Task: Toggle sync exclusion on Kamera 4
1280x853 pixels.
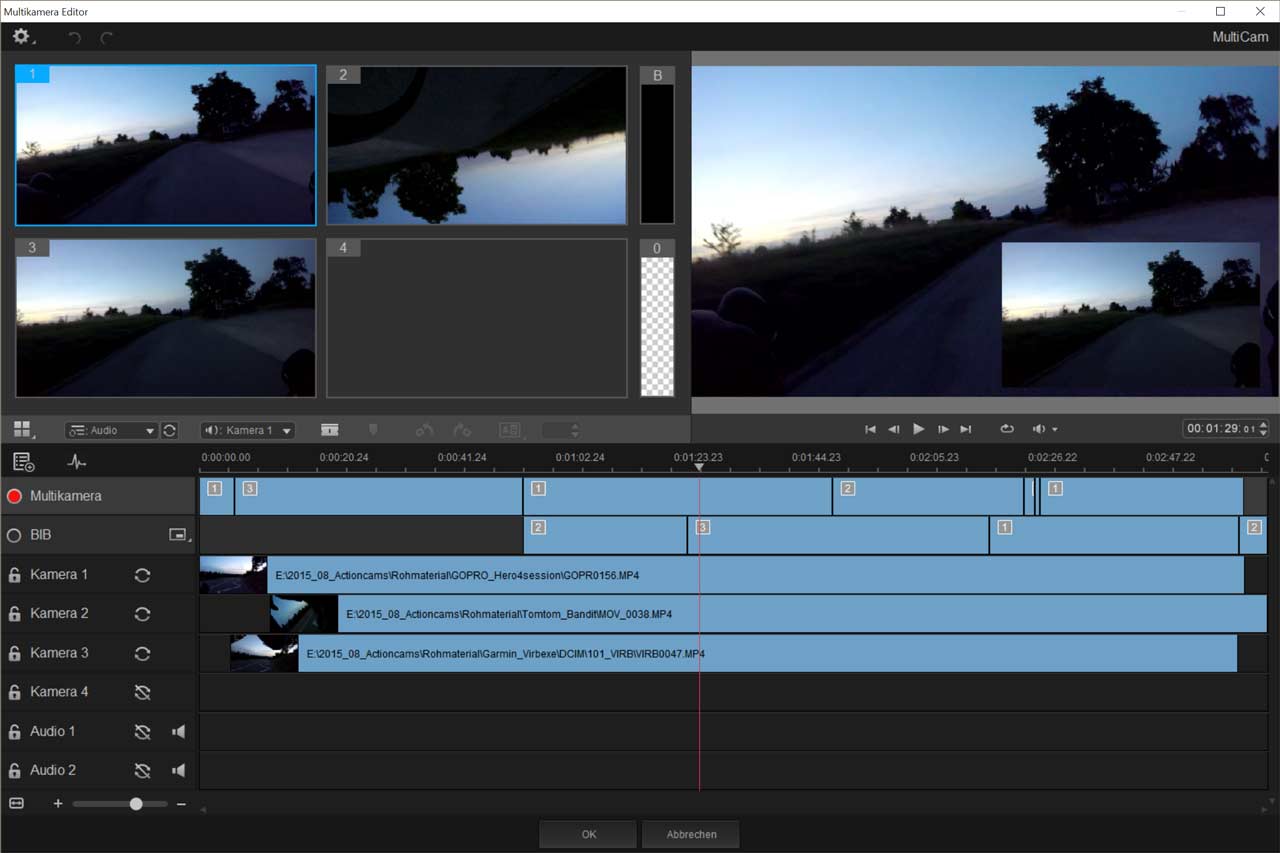Action: tap(142, 692)
